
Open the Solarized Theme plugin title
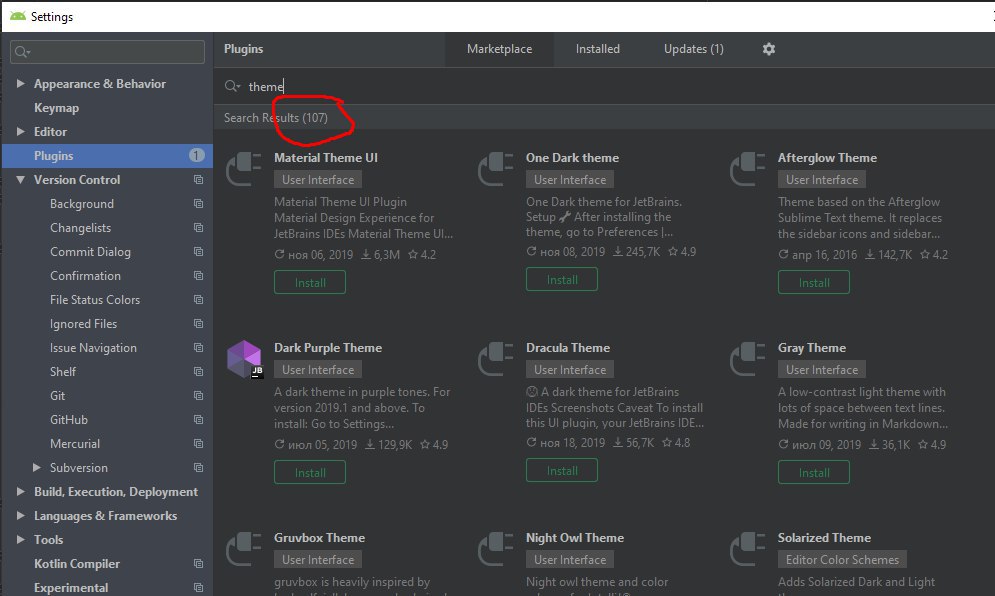coord(824,538)
